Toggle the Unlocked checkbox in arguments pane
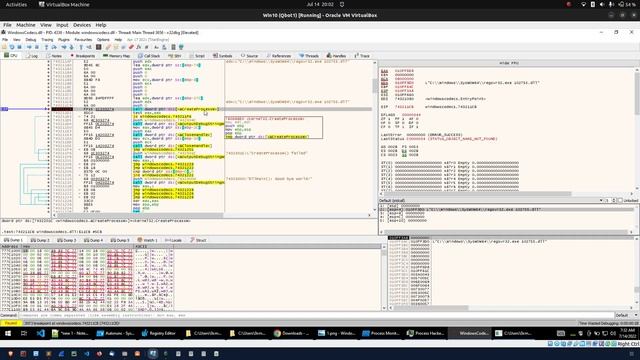This screenshot has height=360, width=640. coord(620,200)
